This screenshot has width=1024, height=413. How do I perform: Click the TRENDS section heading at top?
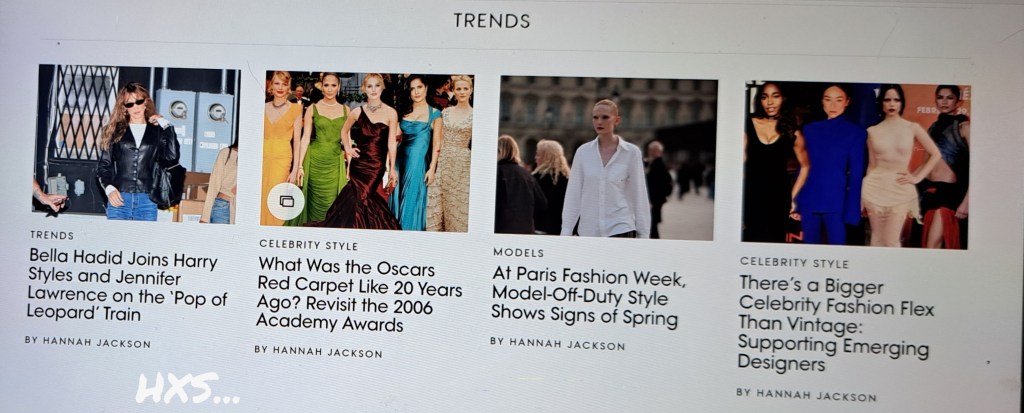pos(492,21)
